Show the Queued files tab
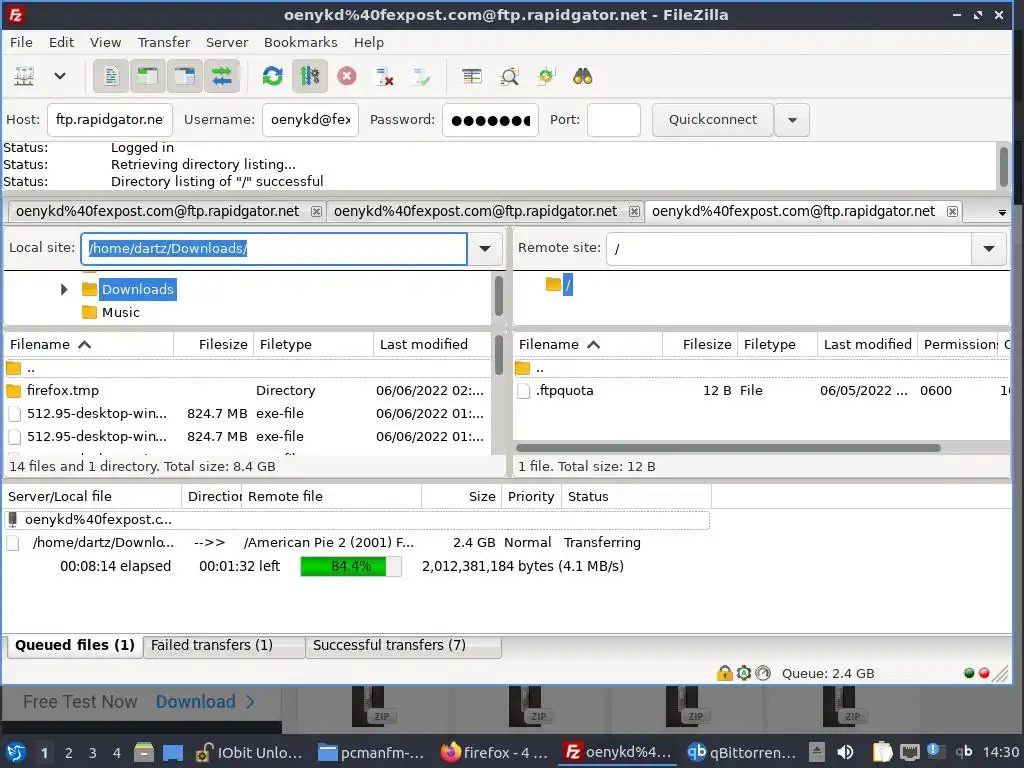1024x768 pixels. point(74,645)
